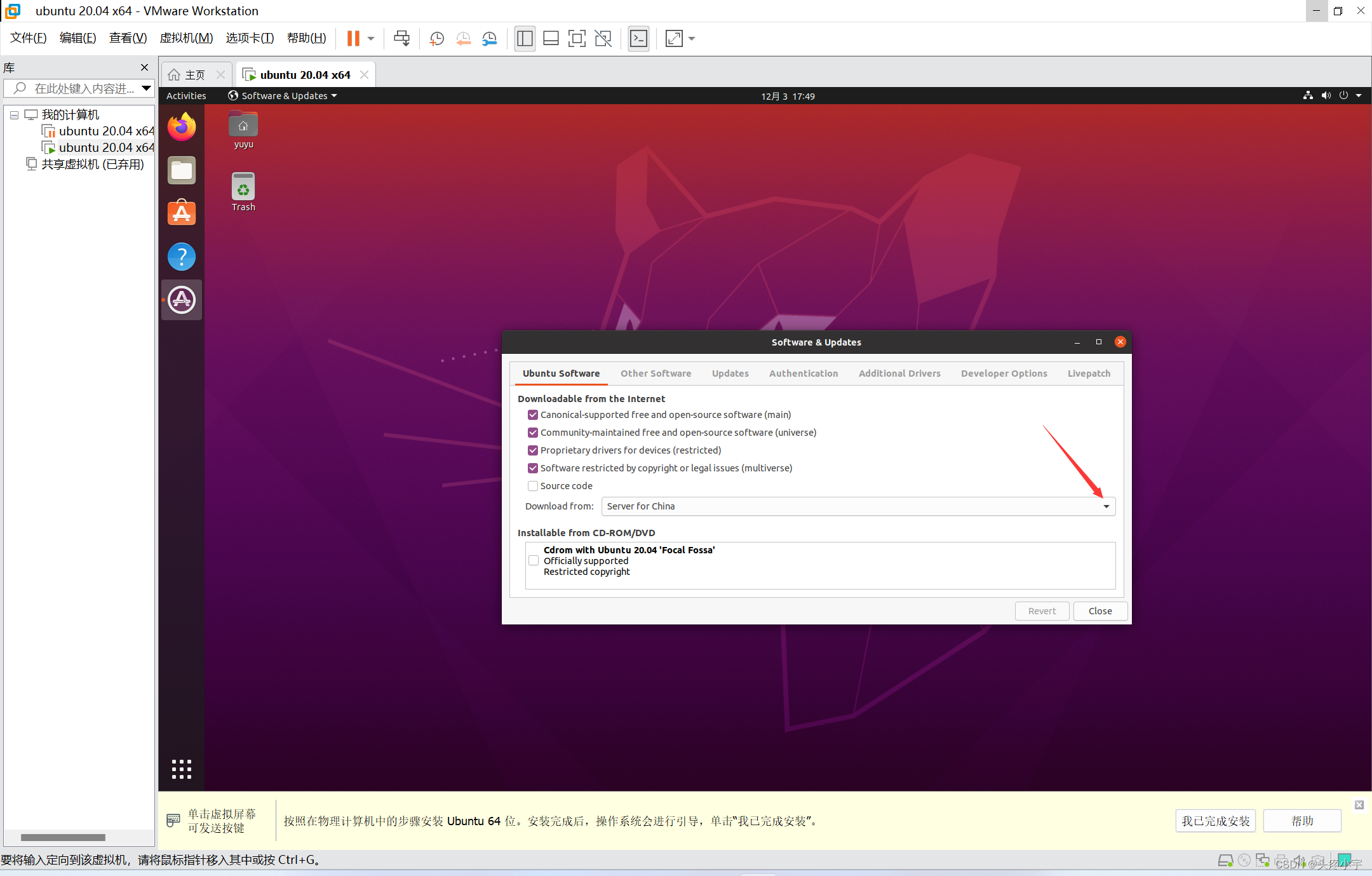This screenshot has width=1372, height=876.
Task: Open the Software & Updates app menu
Action: 283,96
